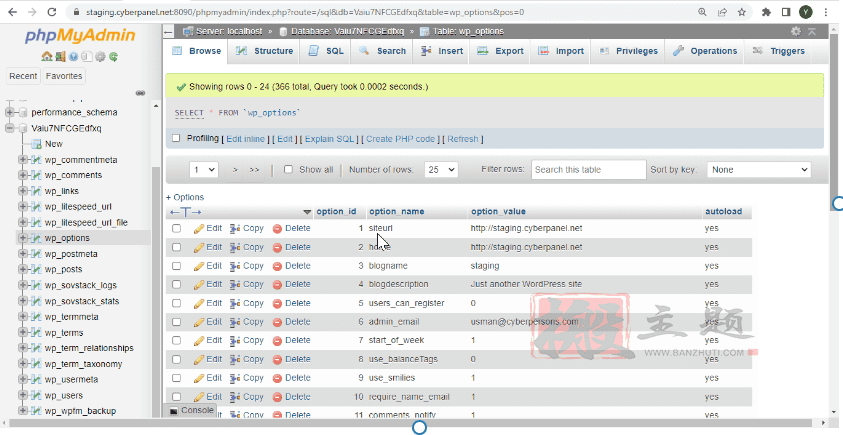
Task: Click Edit pencil icon for siteurl row
Action: tap(199, 229)
